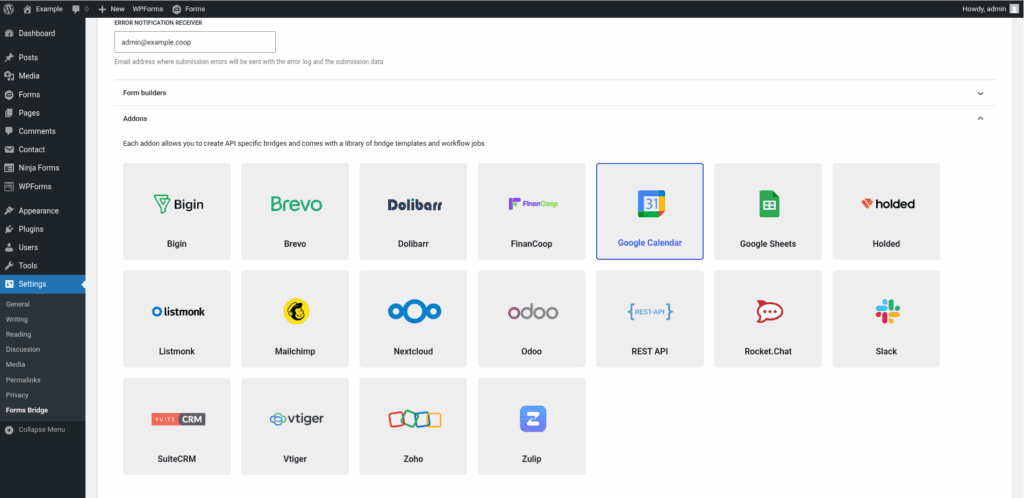Click the Mailchimp addon logo
This screenshot has height=498, width=1024.
[x=295, y=311]
